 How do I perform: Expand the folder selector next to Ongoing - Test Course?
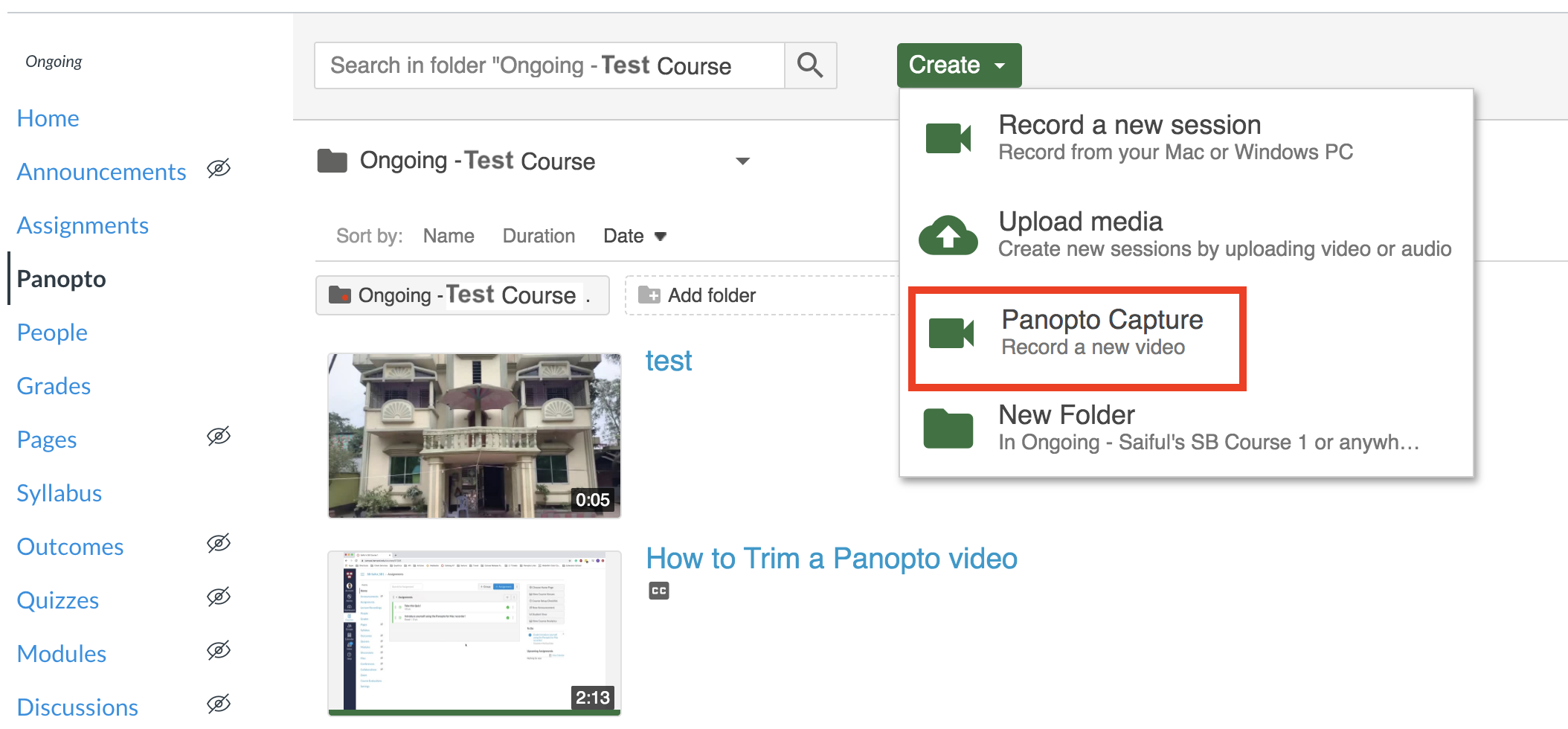pos(743,161)
